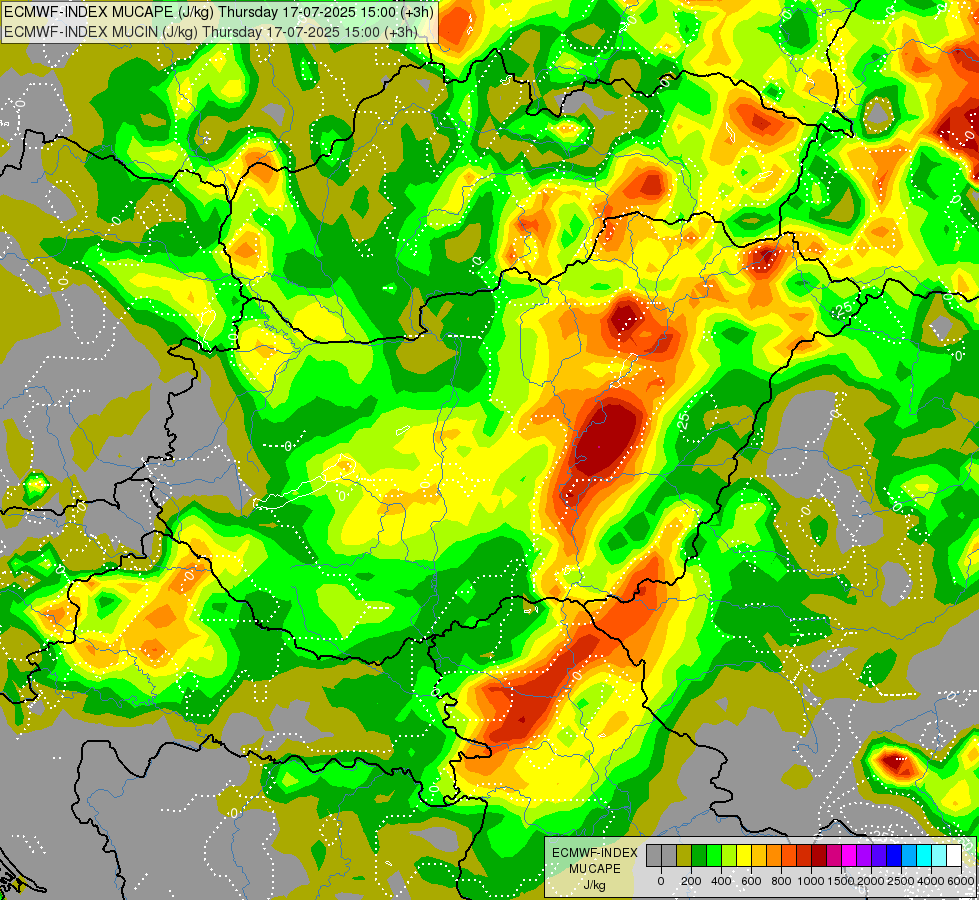Select the olive swatch in the legend

(x=684, y=855)
